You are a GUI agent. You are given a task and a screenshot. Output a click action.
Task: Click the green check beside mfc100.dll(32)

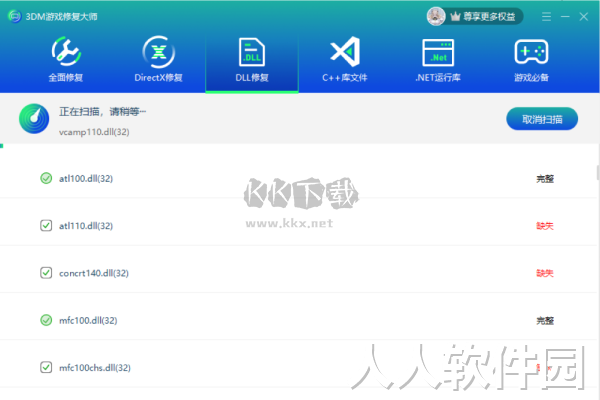click(x=46, y=320)
